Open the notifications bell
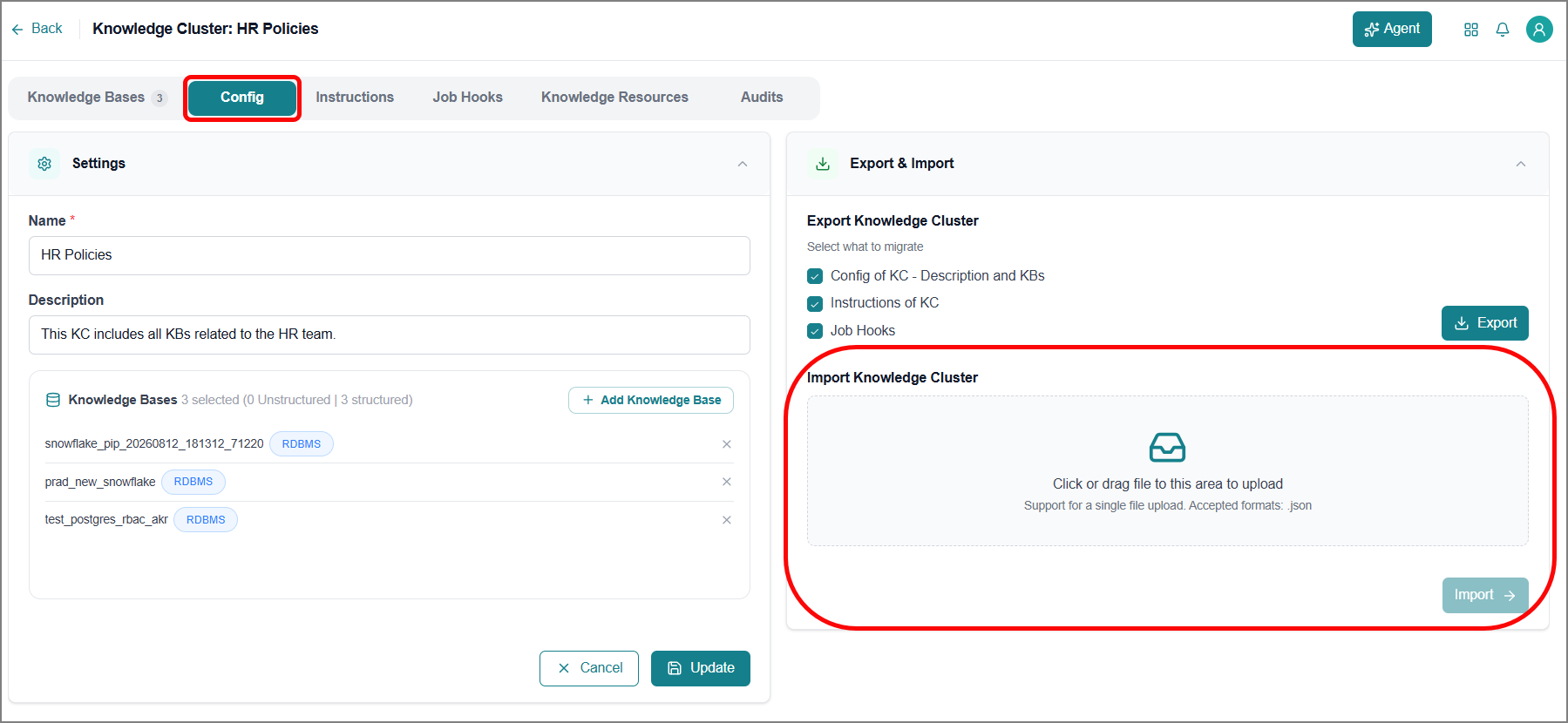The image size is (1568, 723). (1503, 30)
